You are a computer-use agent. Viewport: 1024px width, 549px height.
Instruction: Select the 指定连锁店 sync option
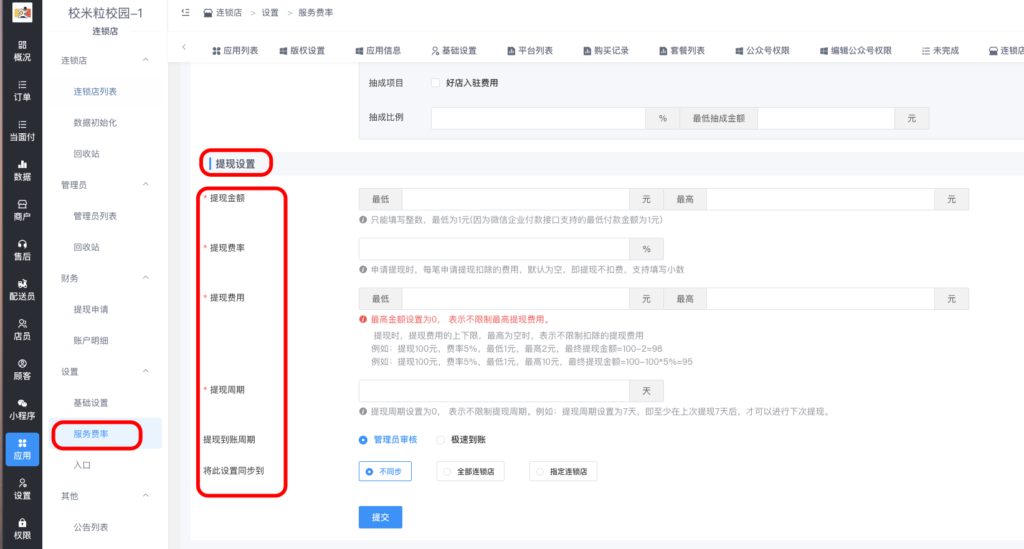(563, 471)
